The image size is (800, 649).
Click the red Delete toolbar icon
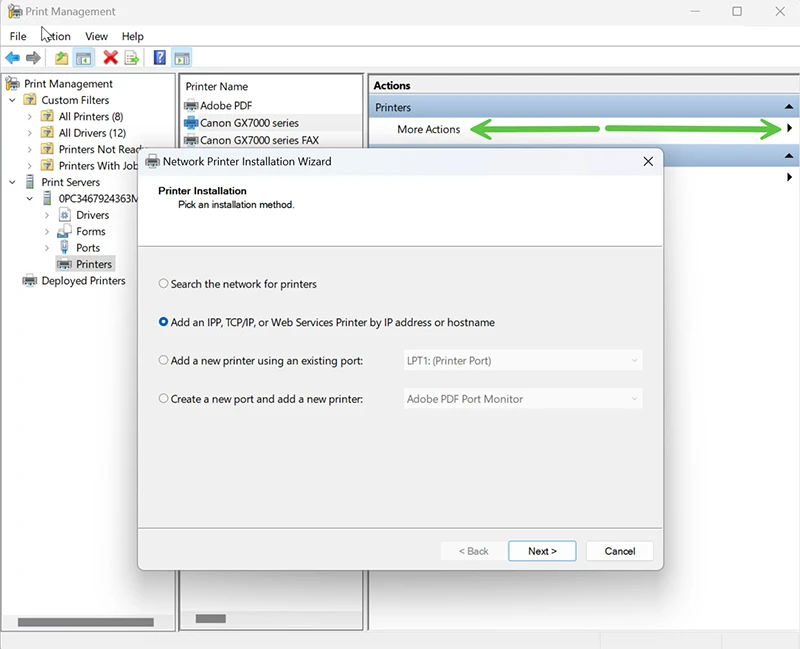click(x=109, y=57)
